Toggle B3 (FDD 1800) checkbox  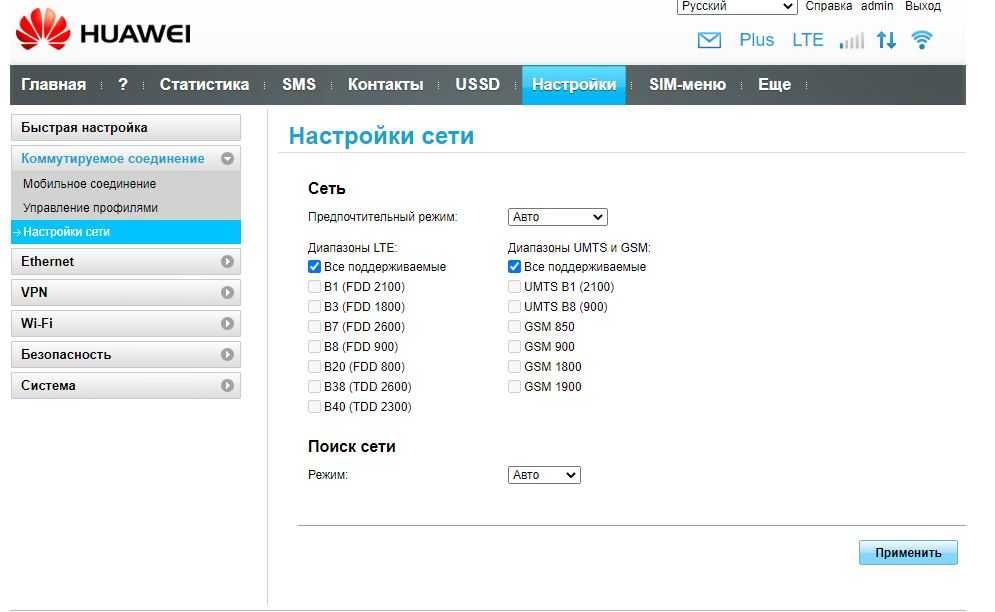point(314,307)
